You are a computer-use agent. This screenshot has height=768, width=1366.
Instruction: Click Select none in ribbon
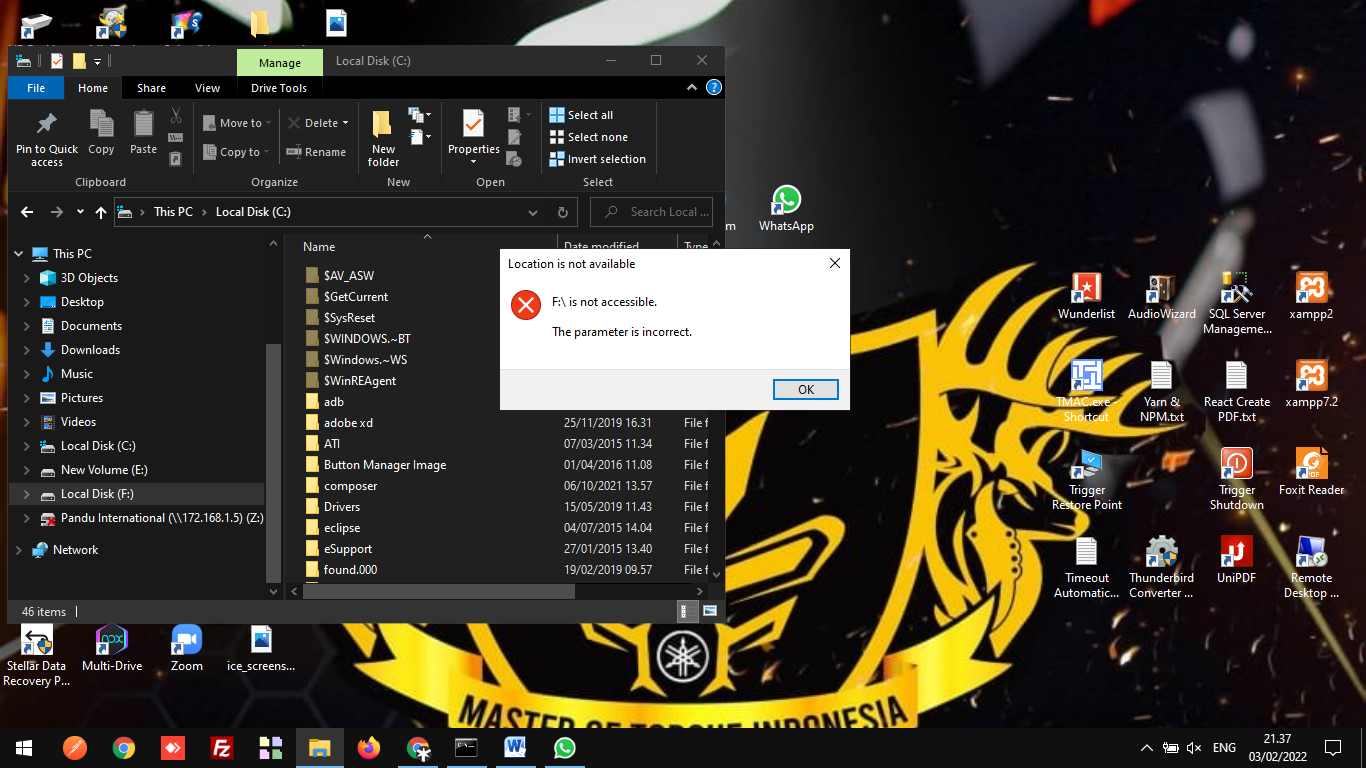click(589, 137)
